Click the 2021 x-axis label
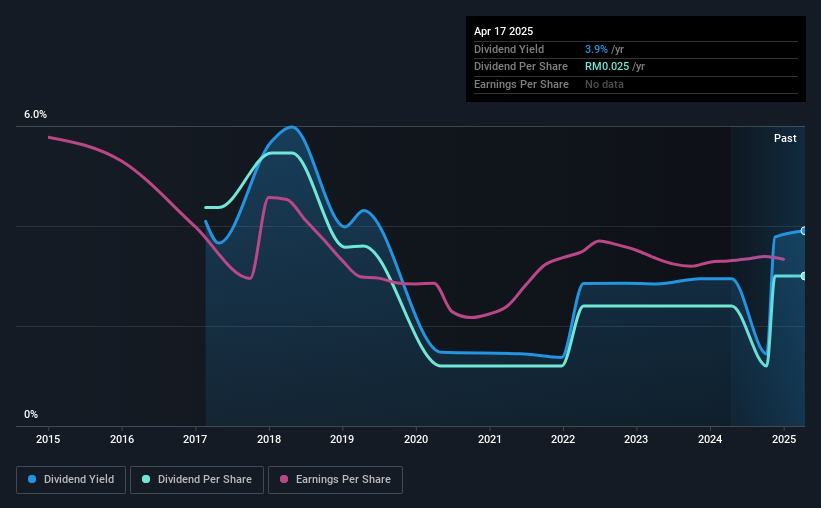This screenshot has width=821, height=508. pyautogui.click(x=490, y=439)
